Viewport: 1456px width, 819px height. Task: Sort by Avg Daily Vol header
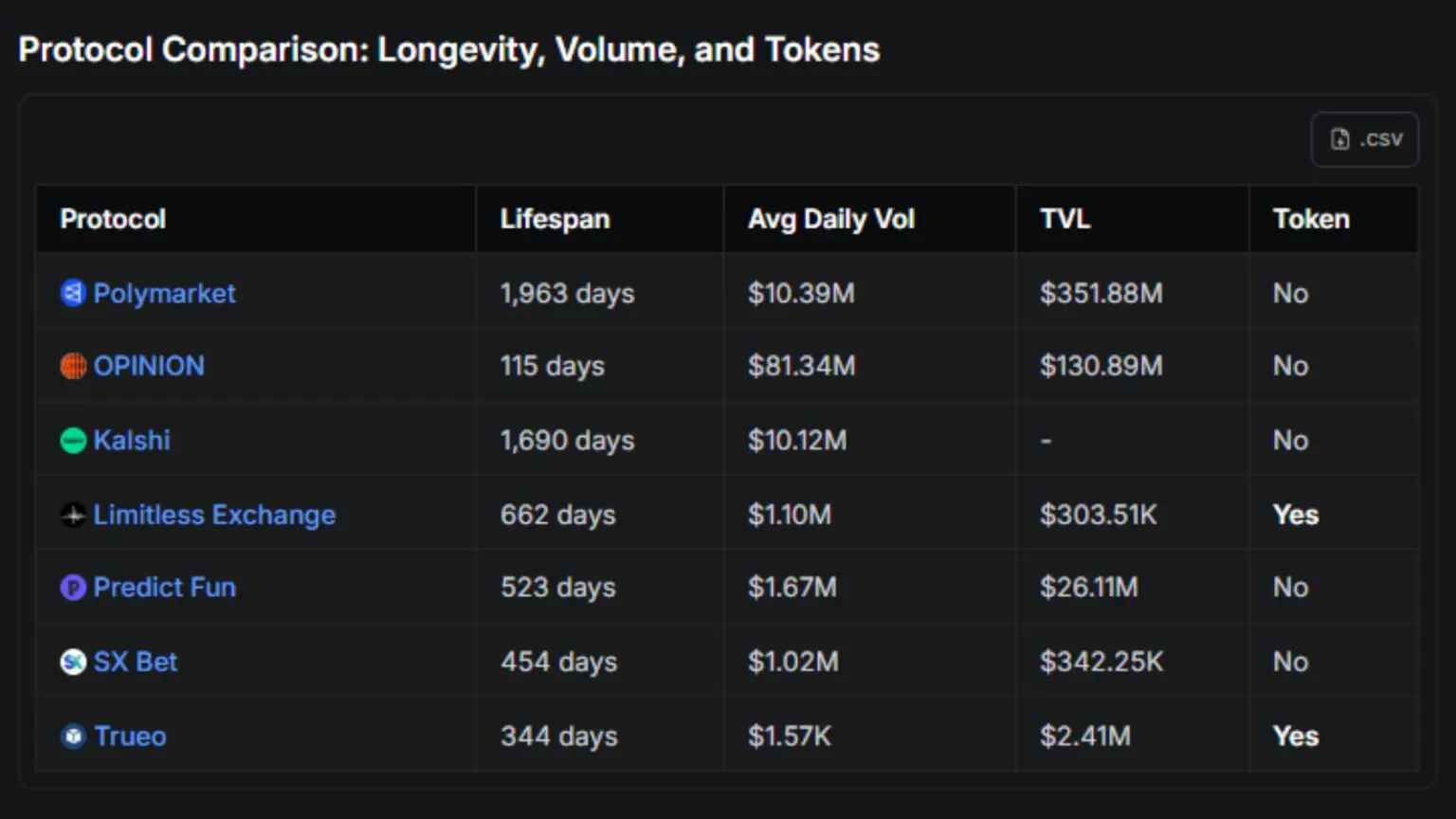830,219
